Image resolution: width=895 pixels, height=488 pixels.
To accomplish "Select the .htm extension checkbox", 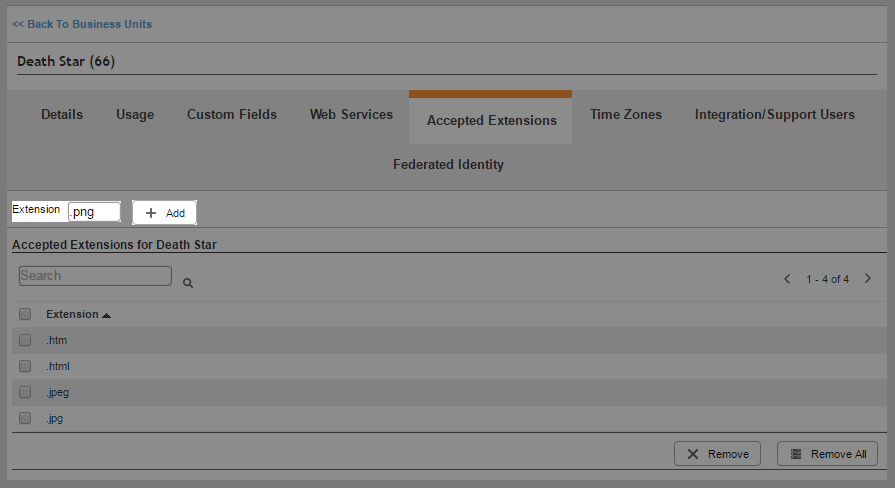I will click(25, 340).
